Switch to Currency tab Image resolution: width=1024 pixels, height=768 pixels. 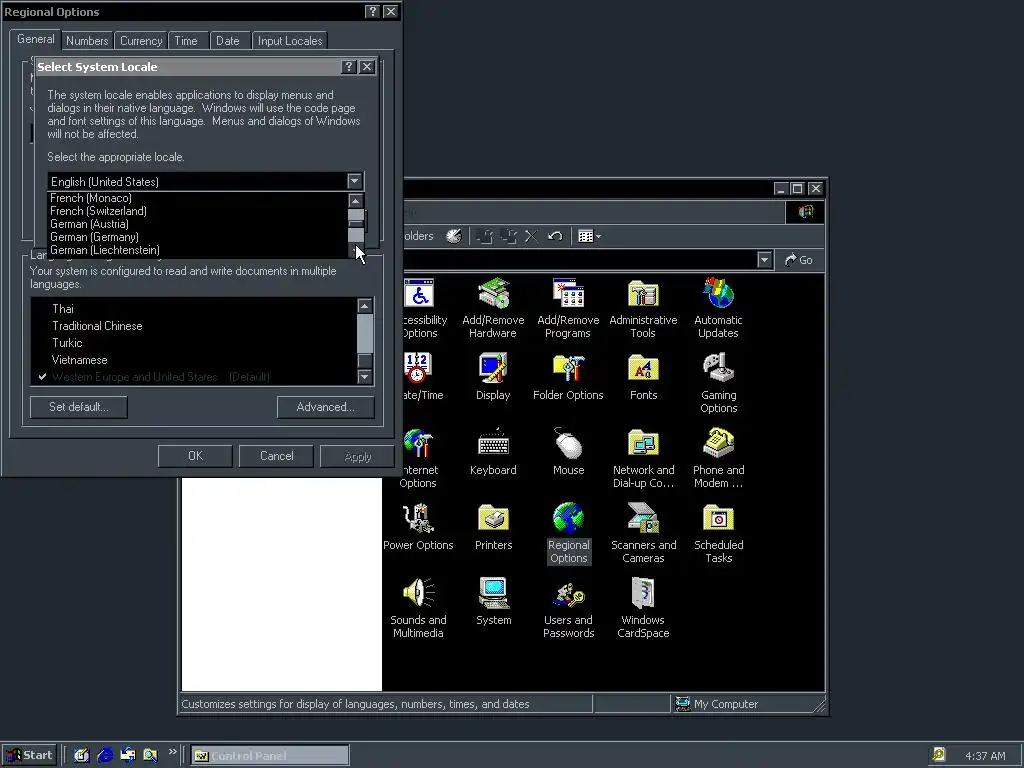pos(141,40)
